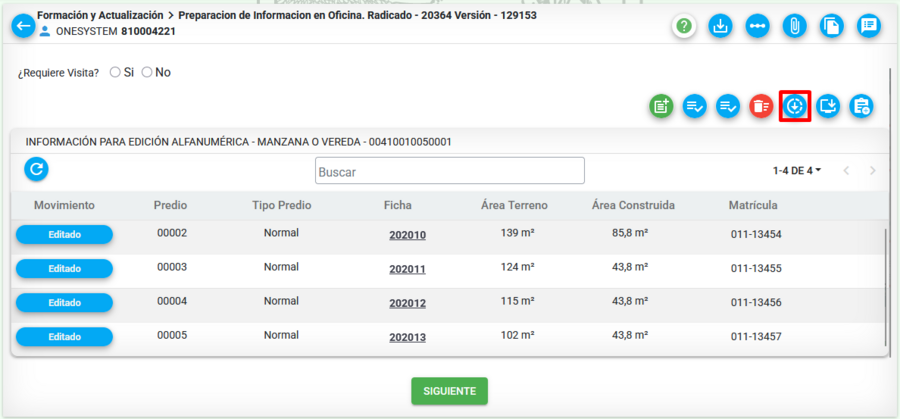Click the Ficha column header
This screenshot has width=900, height=419.
point(398,205)
